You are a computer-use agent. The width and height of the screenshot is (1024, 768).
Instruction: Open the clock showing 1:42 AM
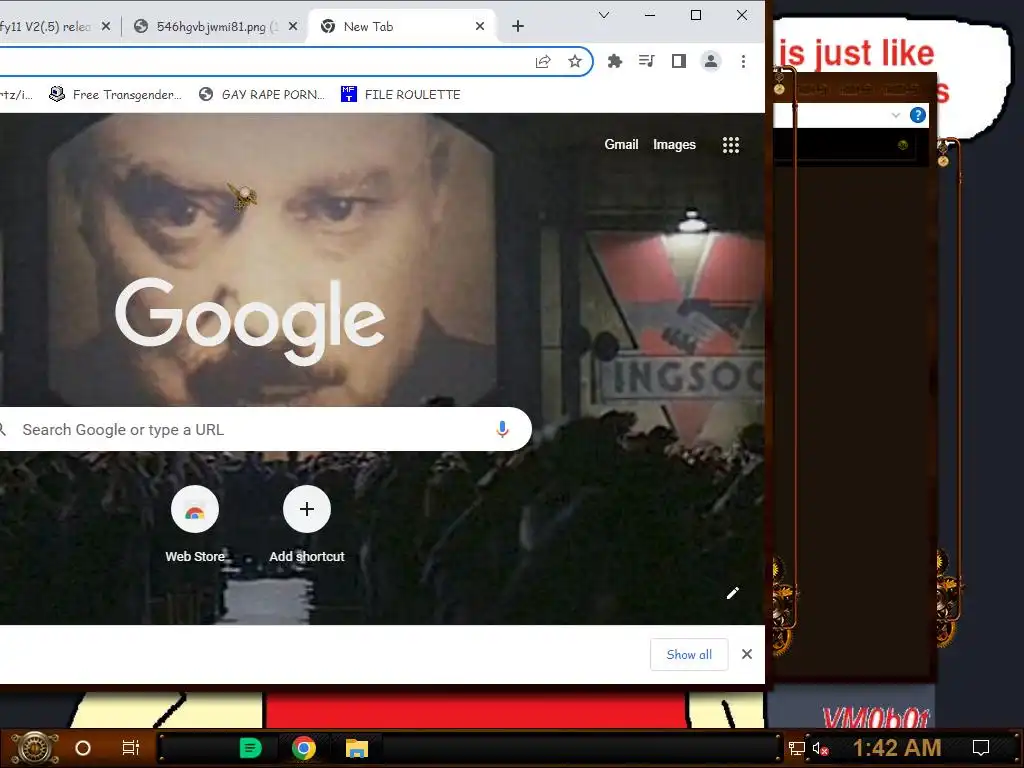[x=897, y=748]
